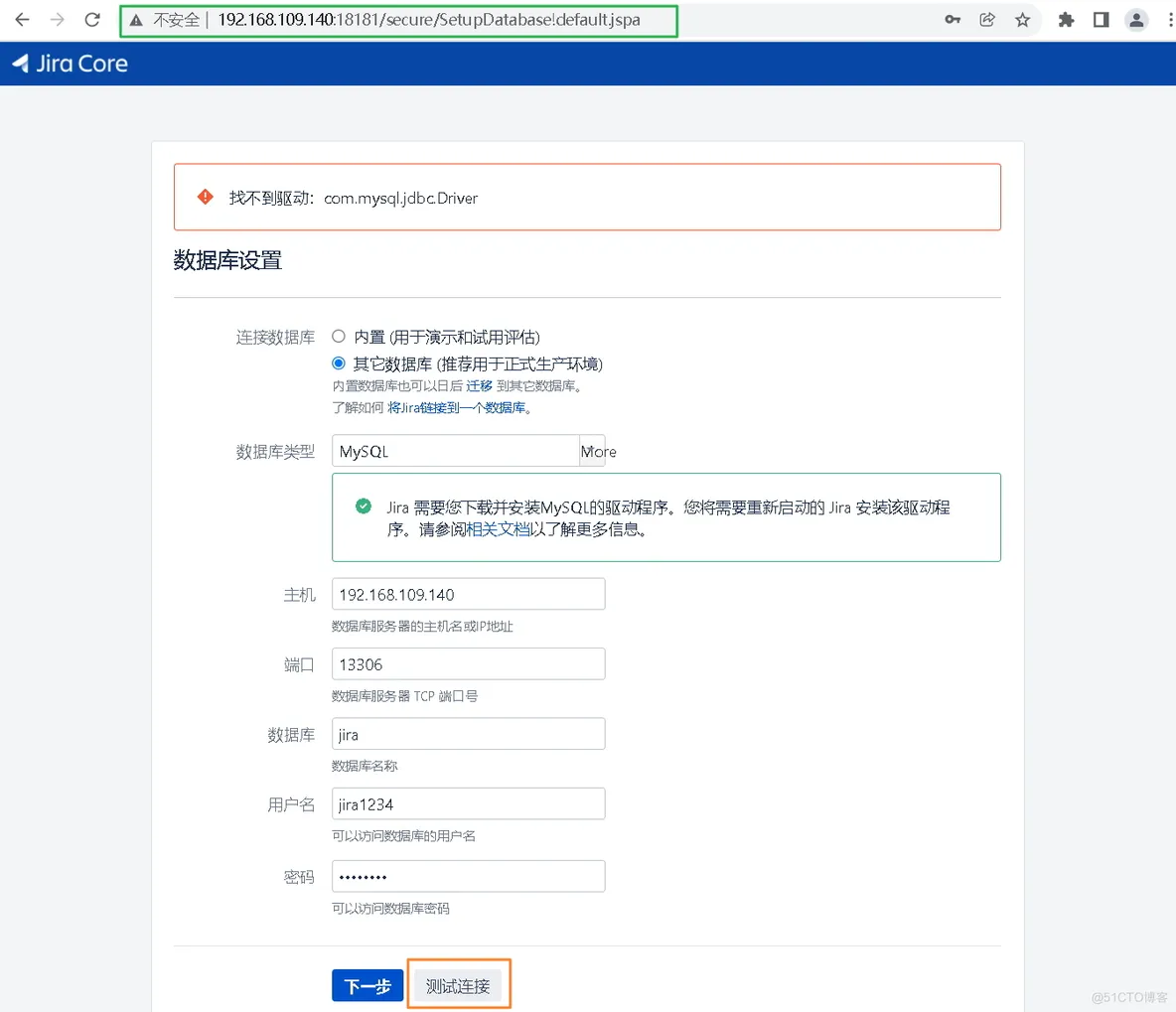This screenshot has width=1176, height=1012.
Task: Click the share page icon
Action: (x=987, y=20)
